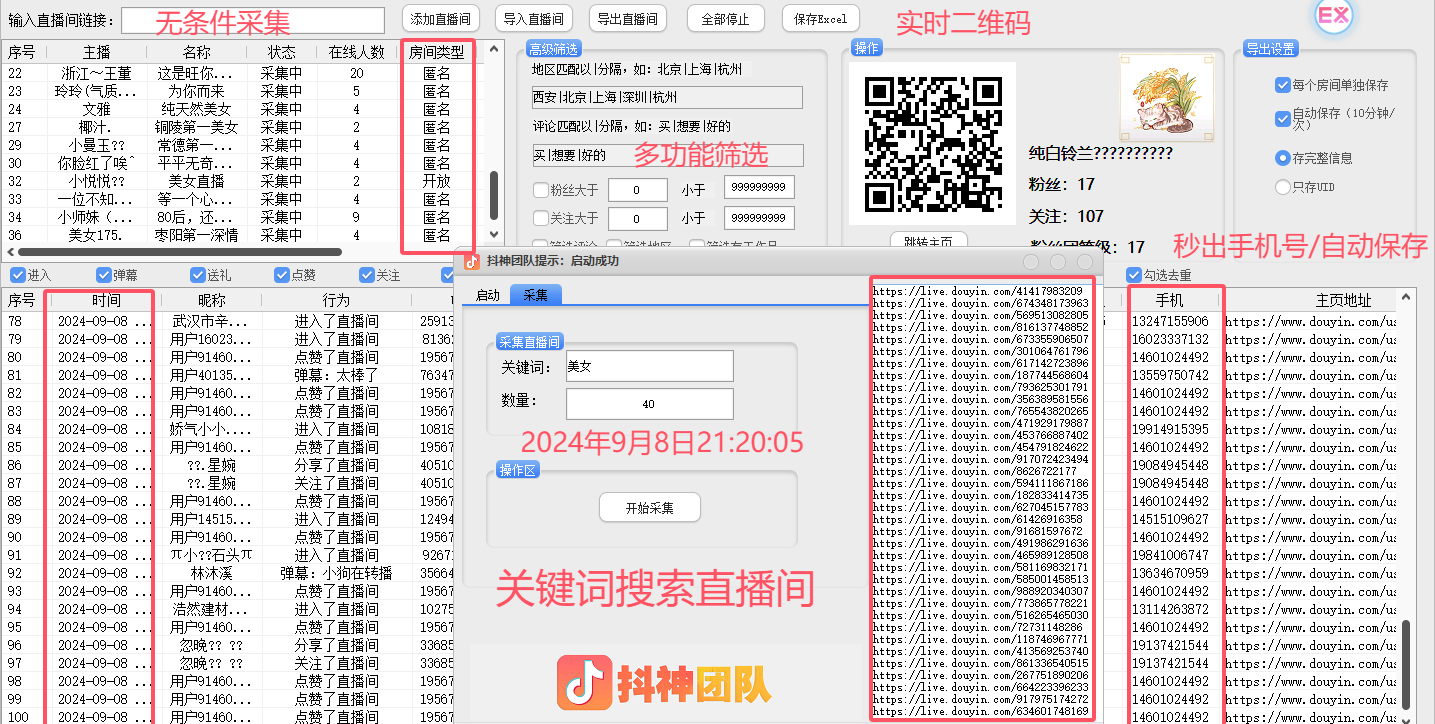Switch to the 启动 tab

click(x=487, y=295)
